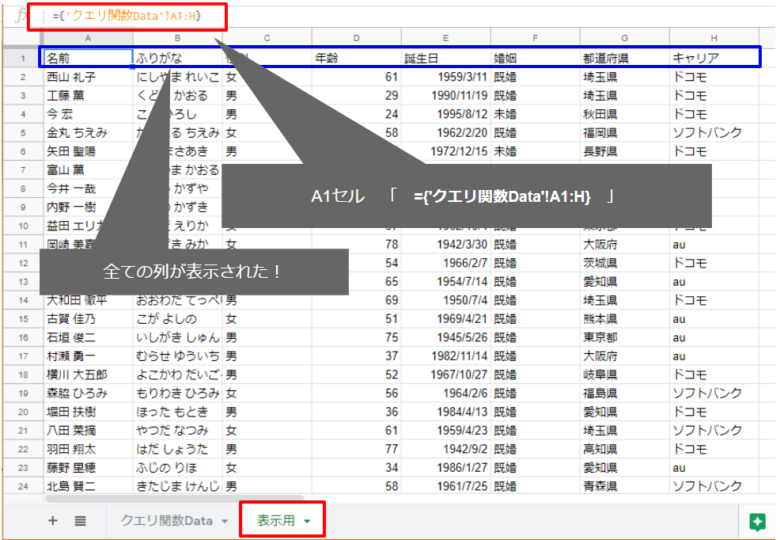Select the name cell 金丸 ちえみ

coord(88,133)
